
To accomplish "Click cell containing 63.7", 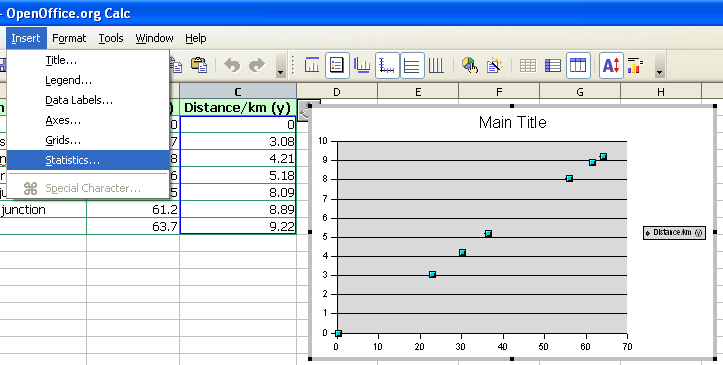I will click(x=133, y=226).
